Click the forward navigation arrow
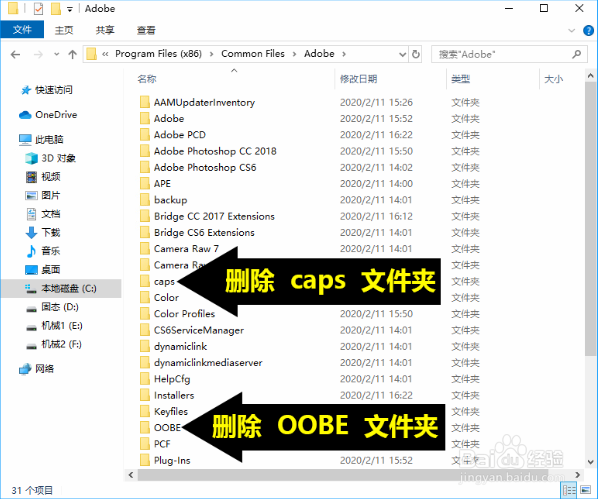The width and height of the screenshot is (598, 499). click(38, 55)
